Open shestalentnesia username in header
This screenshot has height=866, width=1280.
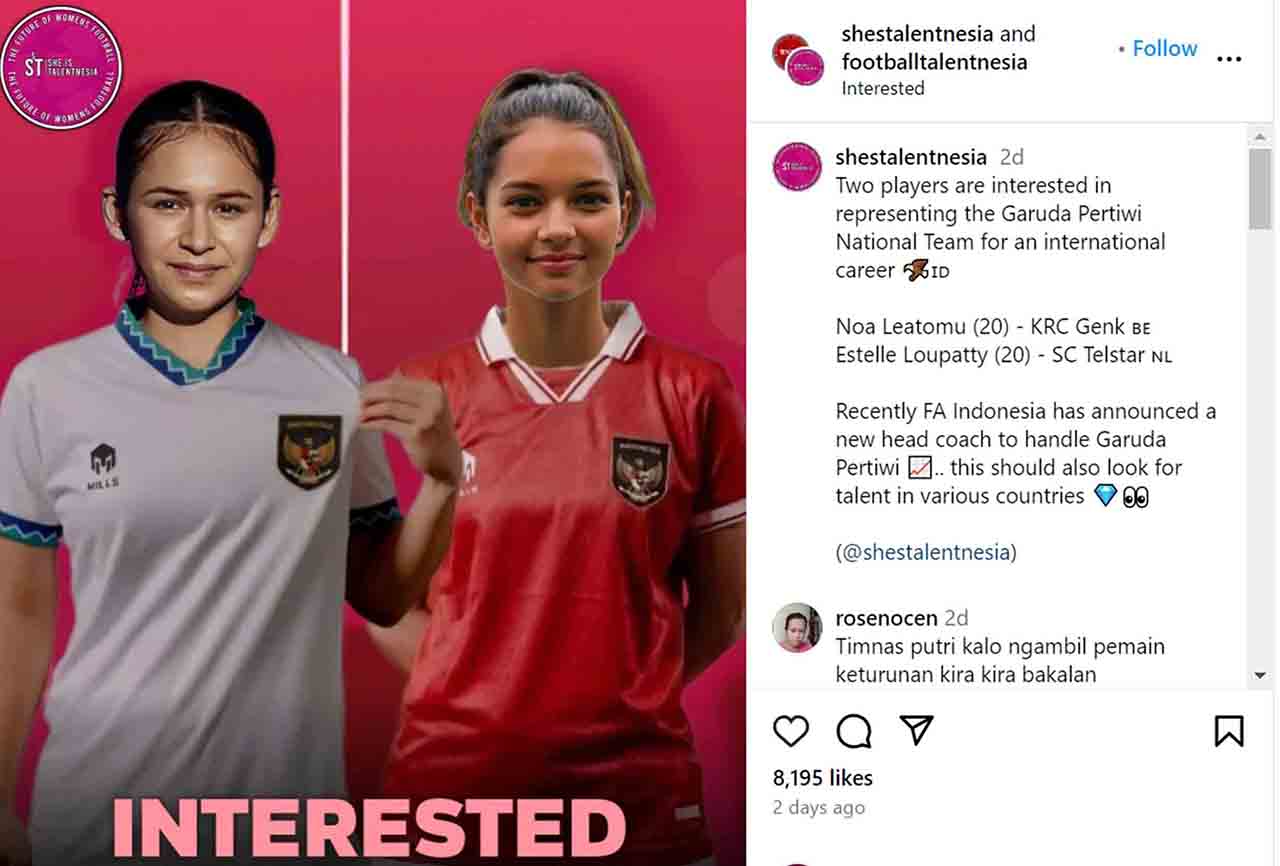(x=918, y=33)
